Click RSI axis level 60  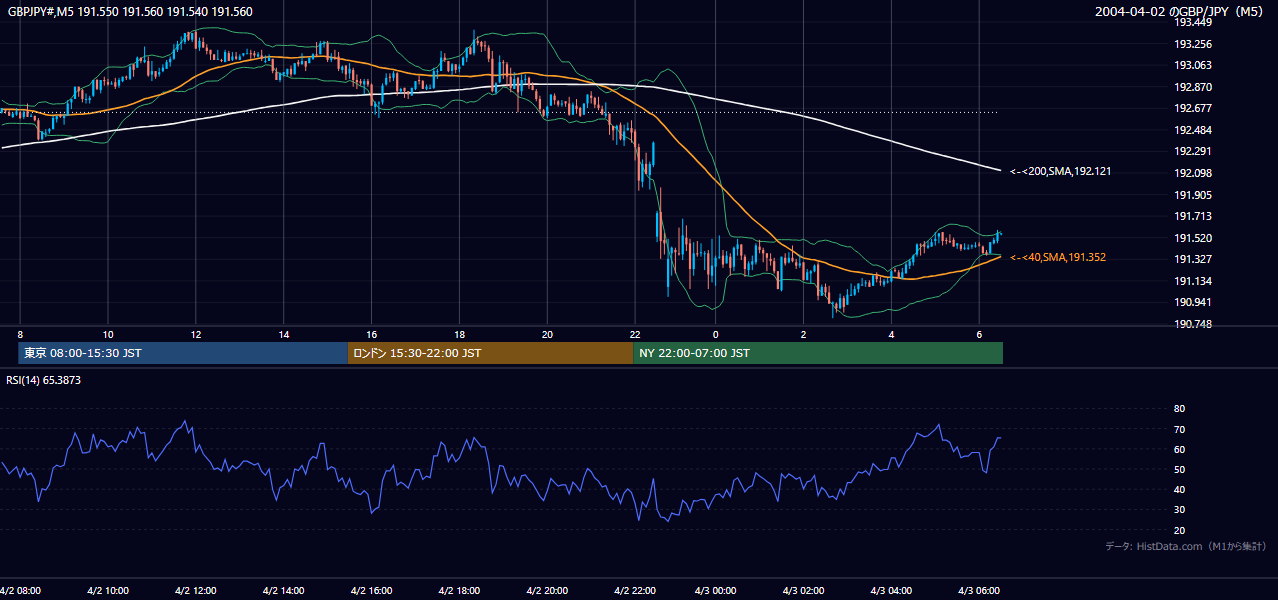pyautogui.click(x=1179, y=449)
